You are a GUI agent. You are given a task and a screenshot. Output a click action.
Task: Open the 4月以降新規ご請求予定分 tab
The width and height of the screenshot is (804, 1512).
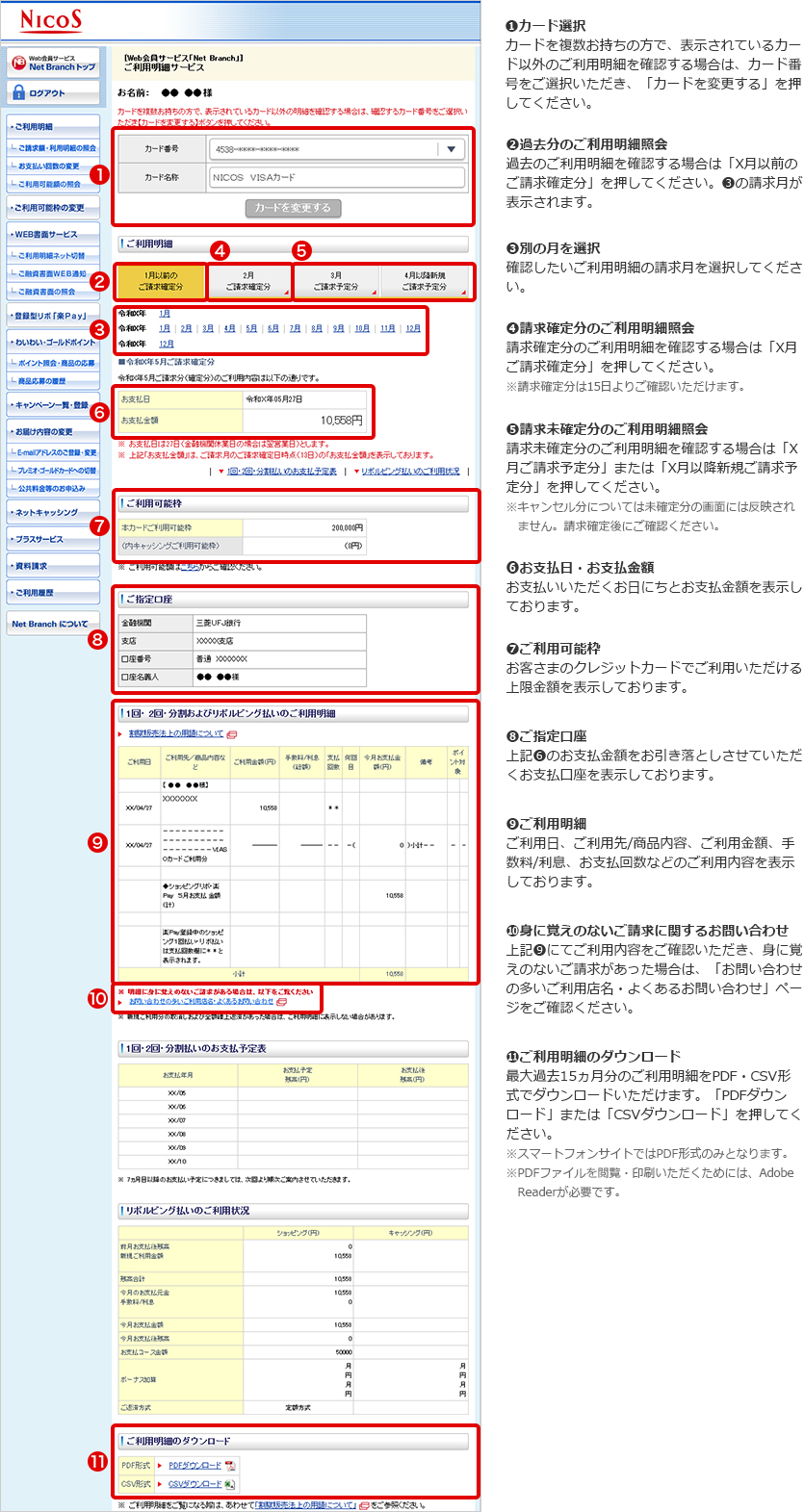point(425,281)
